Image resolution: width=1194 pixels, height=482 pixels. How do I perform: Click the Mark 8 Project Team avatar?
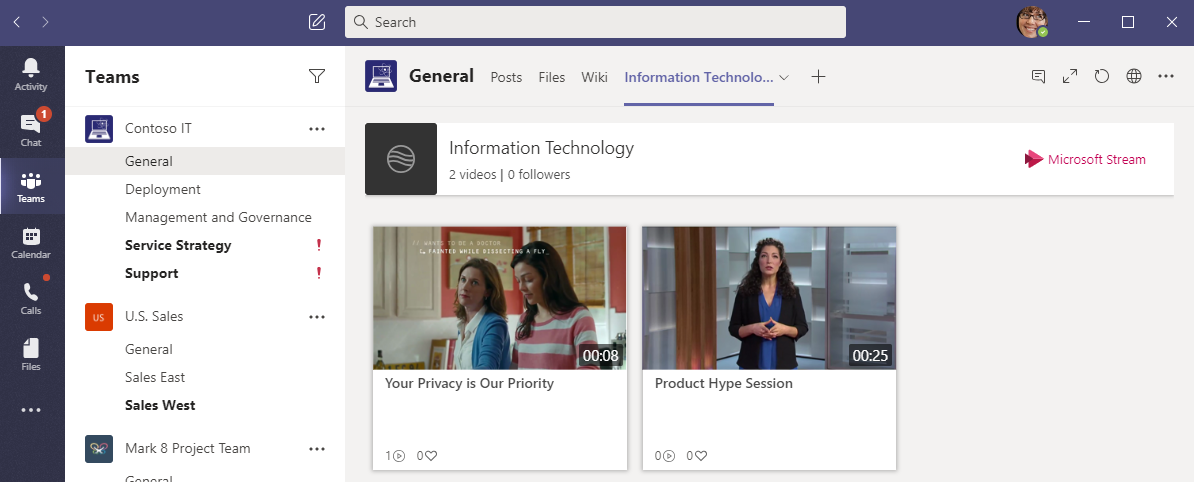tap(99, 448)
